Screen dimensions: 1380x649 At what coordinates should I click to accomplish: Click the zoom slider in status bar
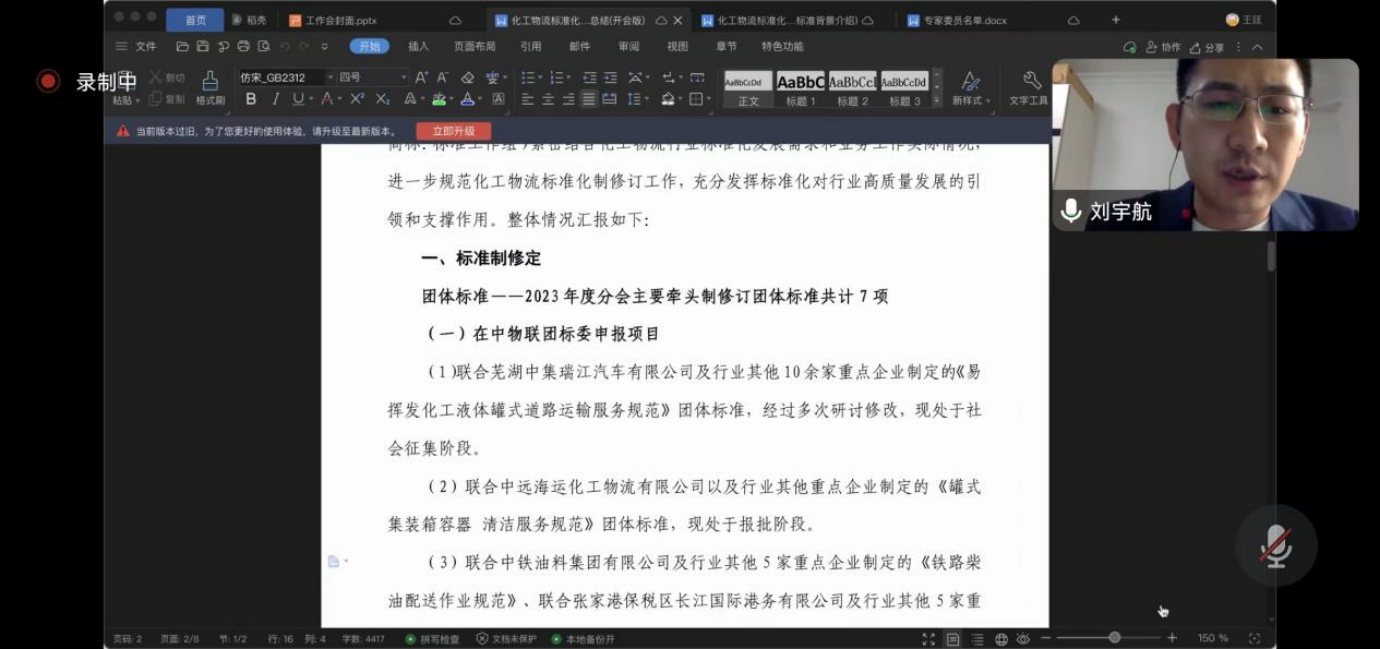coord(1114,638)
